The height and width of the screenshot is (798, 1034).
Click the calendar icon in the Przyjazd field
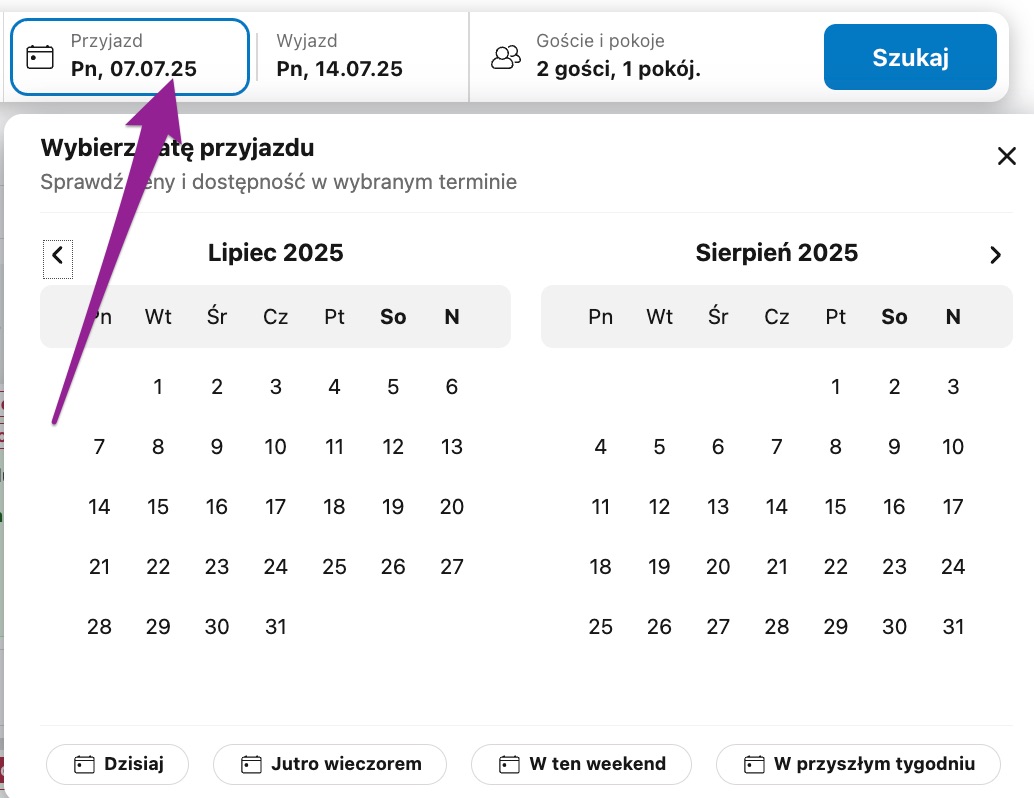pos(40,56)
